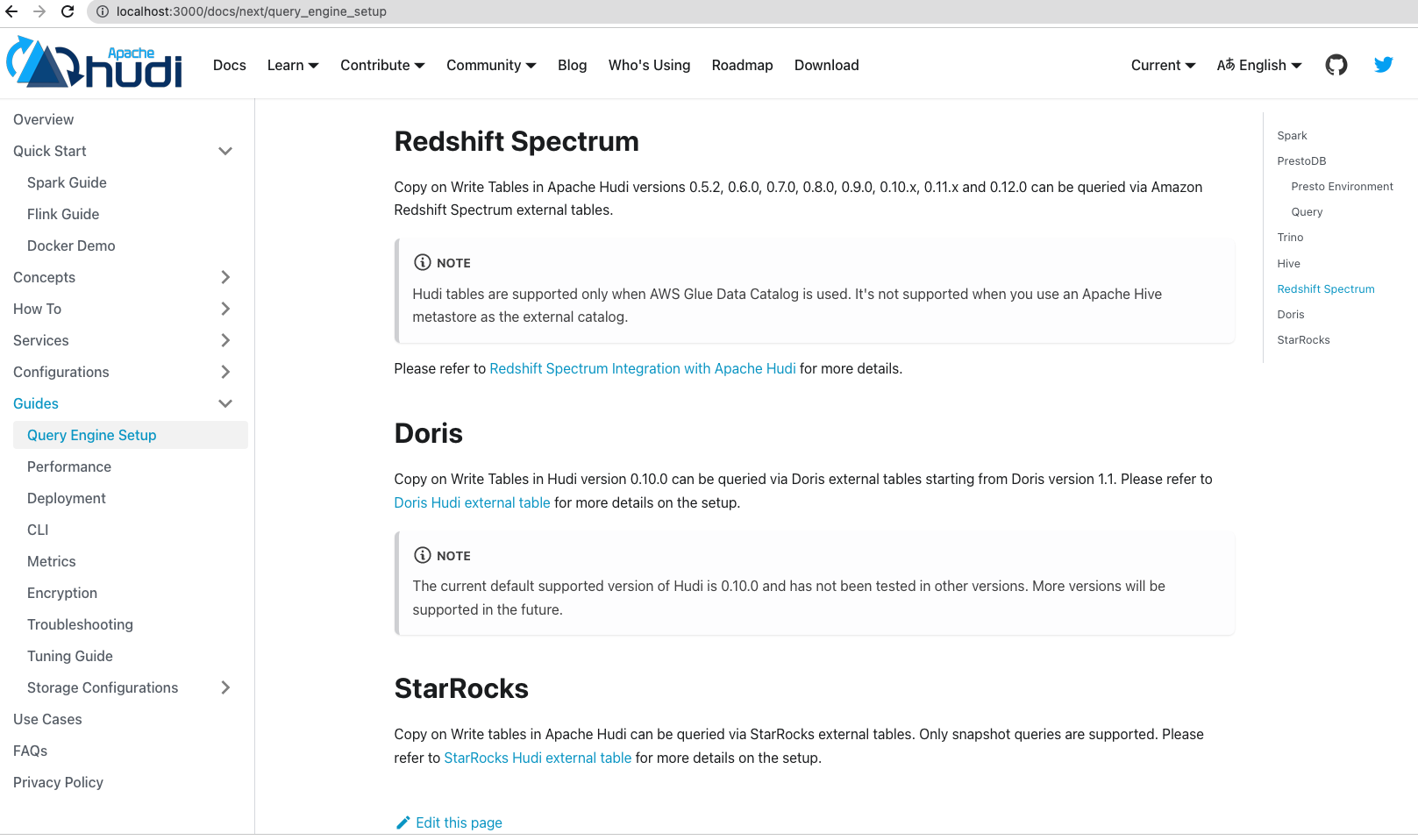Viewport: 1418px width, 840px height.
Task: Expand Storage Configurations chevron
Action: [225, 687]
